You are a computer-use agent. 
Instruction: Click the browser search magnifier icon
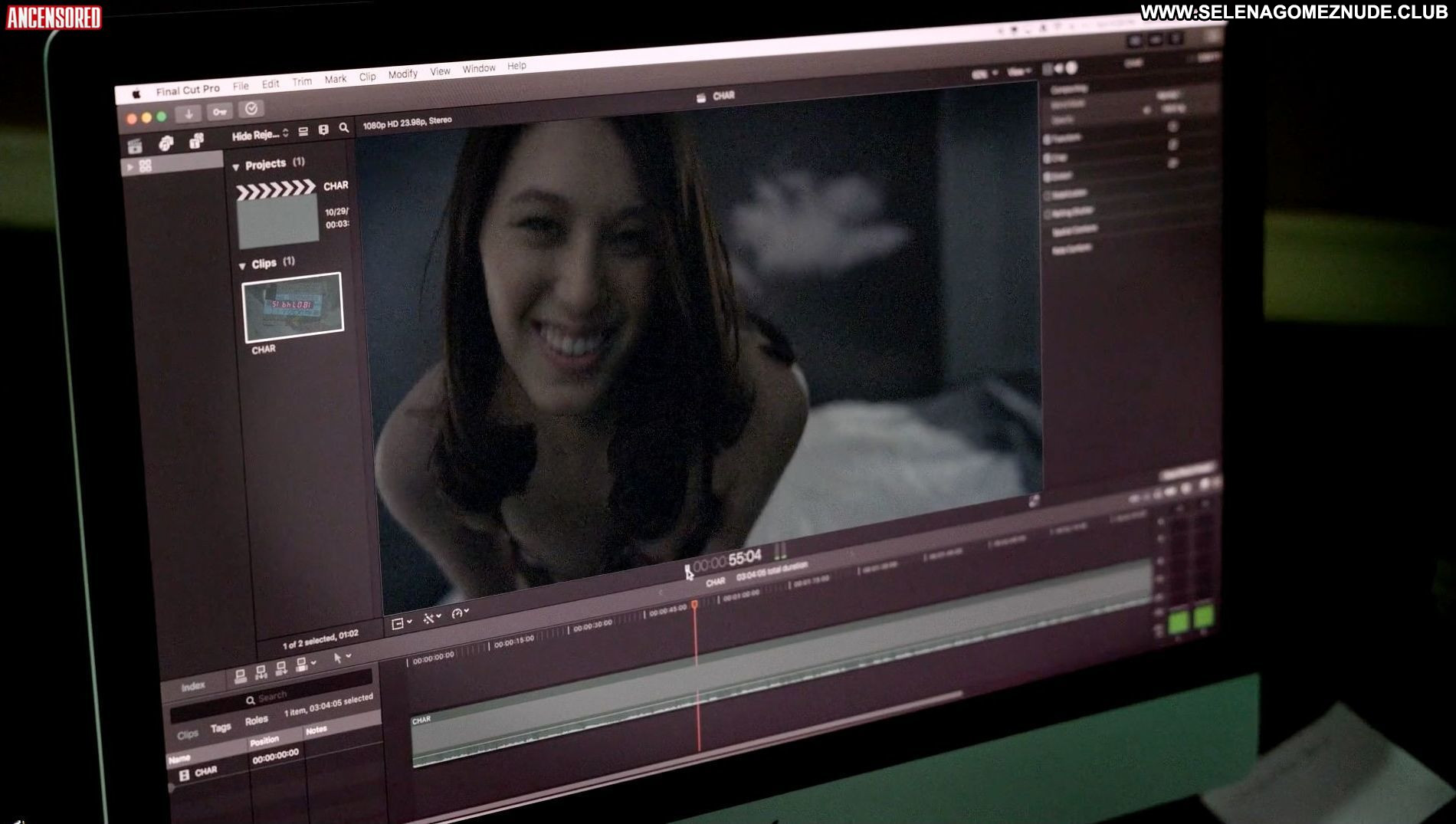[x=344, y=128]
